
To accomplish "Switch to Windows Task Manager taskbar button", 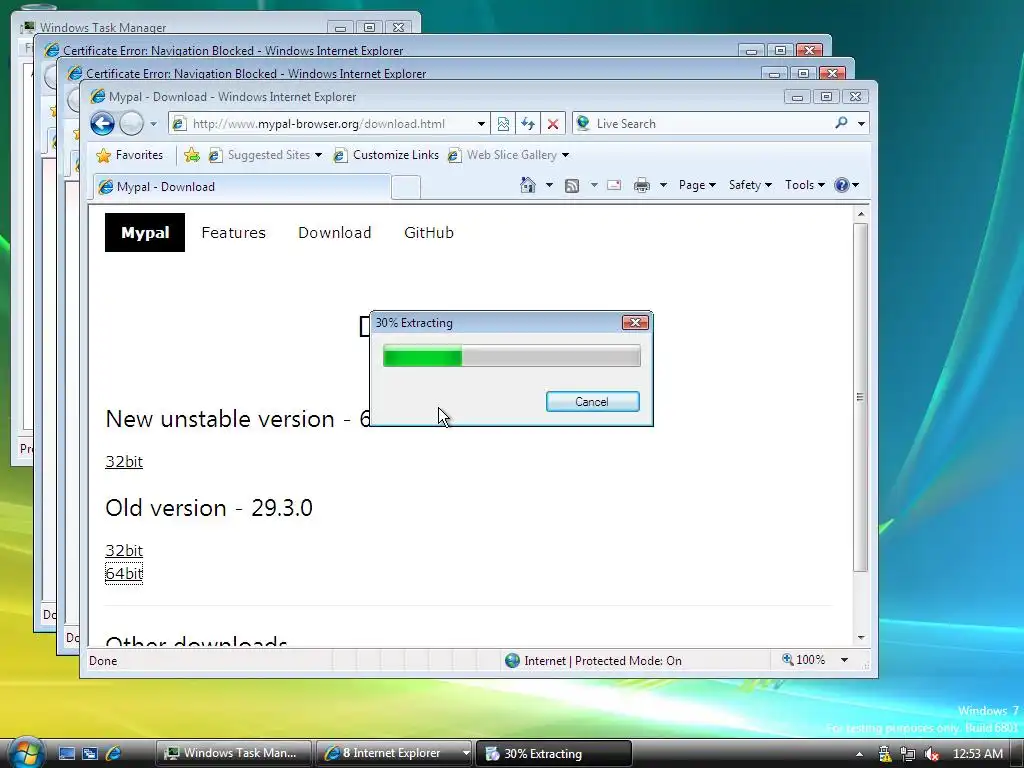I will pos(234,753).
